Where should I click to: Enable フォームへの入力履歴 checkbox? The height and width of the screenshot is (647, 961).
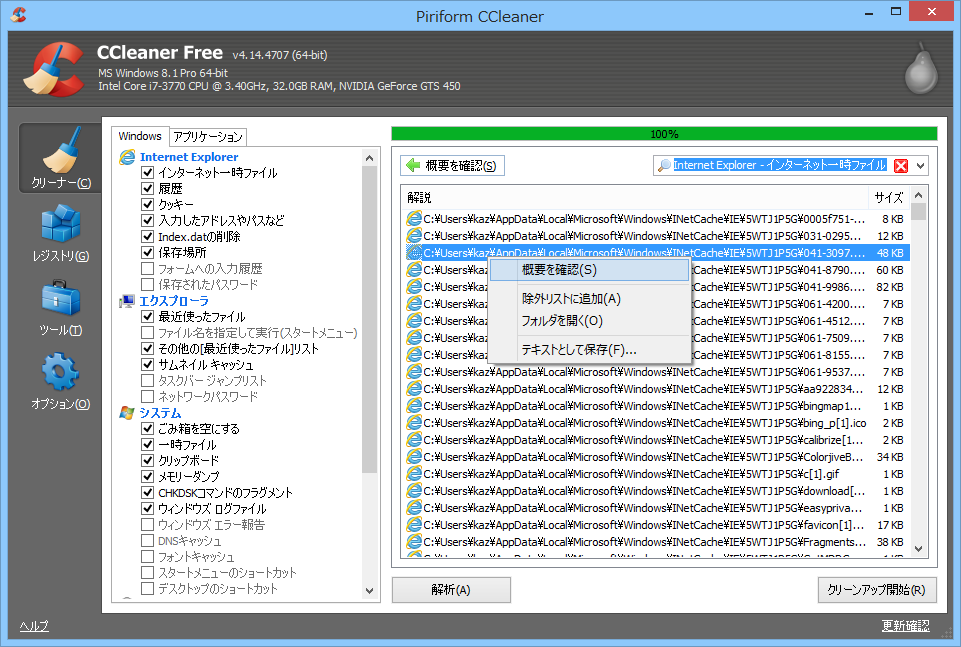[x=147, y=268]
